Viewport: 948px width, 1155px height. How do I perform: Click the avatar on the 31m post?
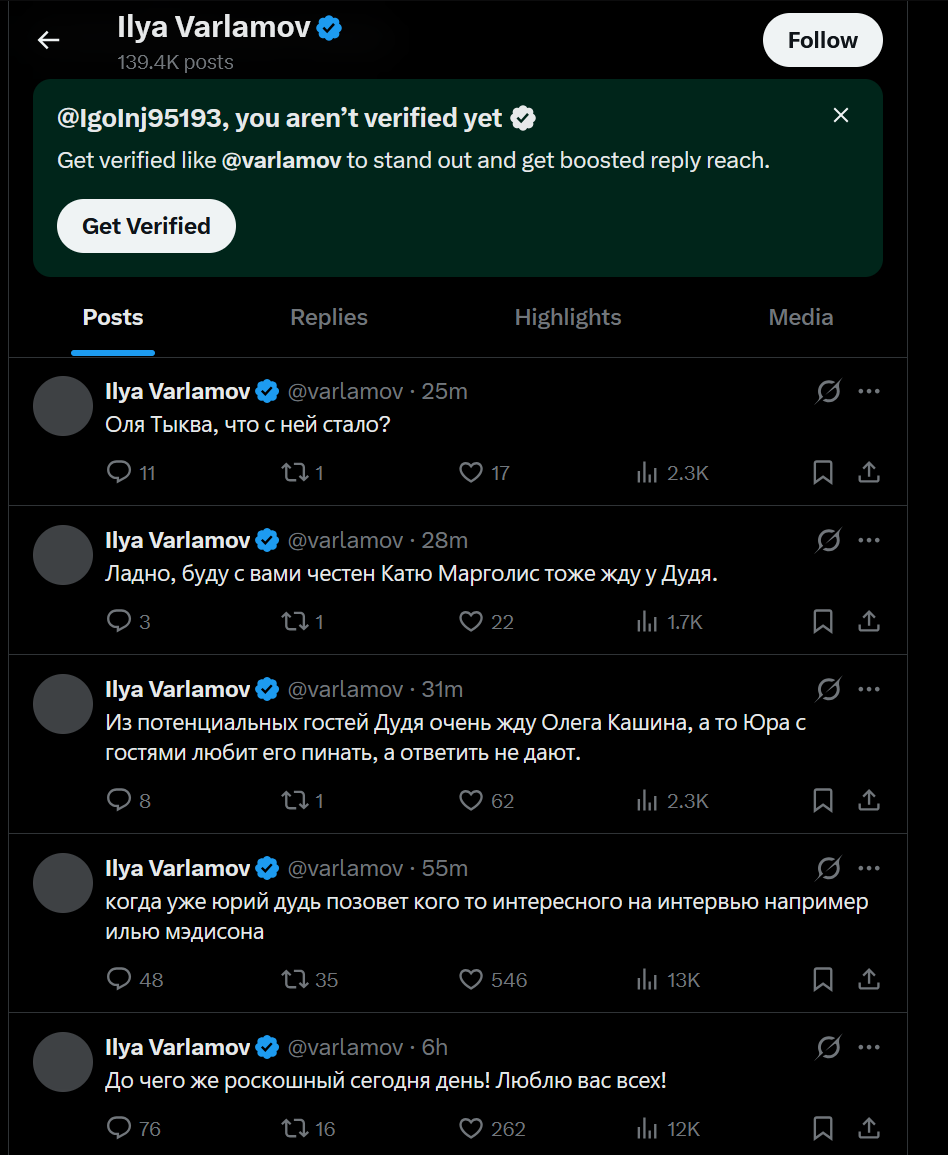(x=63, y=704)
